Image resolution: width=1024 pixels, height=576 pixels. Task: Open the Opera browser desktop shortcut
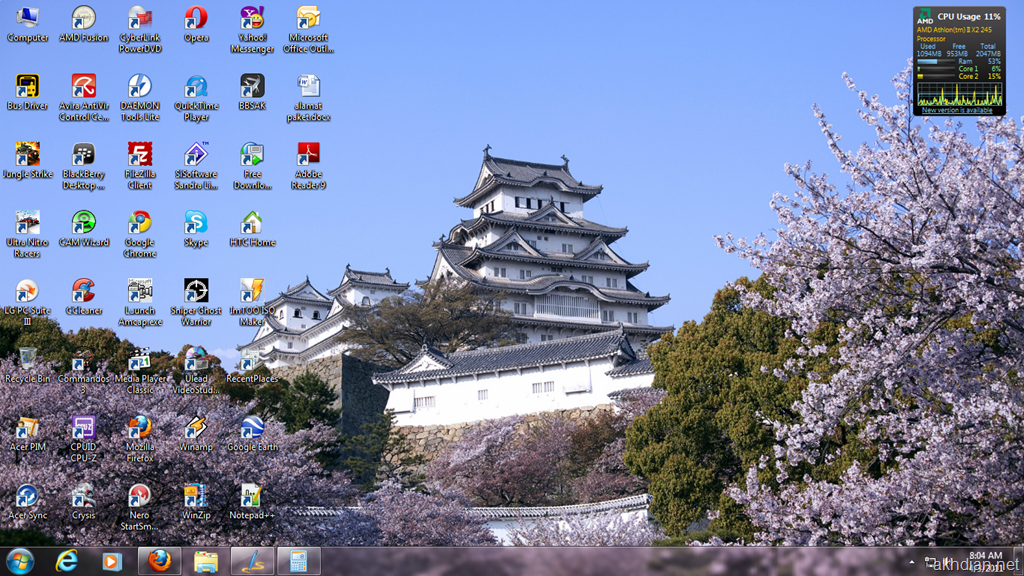point(196,19)
